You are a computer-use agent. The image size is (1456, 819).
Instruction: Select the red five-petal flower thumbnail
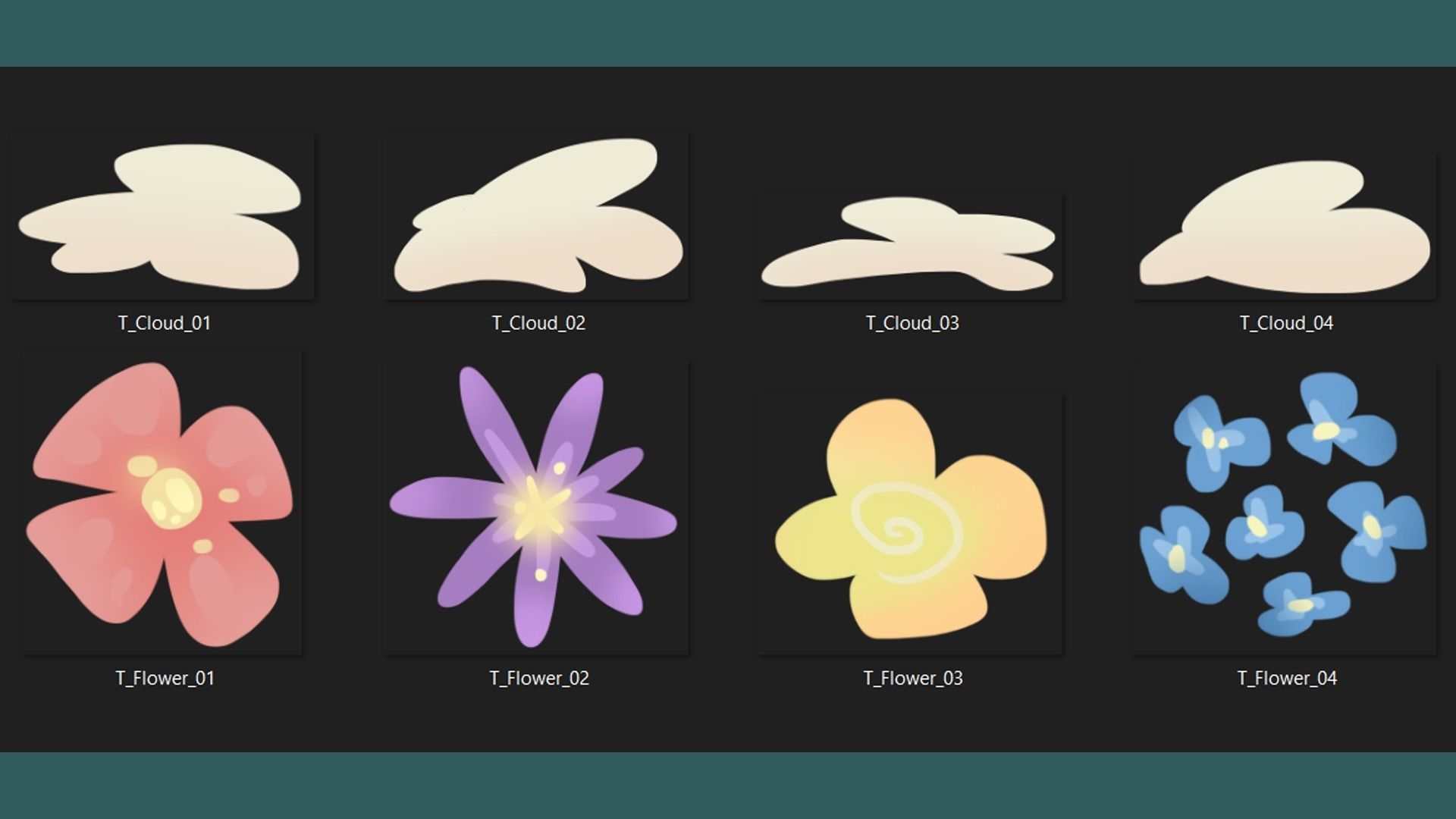pos(162,502)
